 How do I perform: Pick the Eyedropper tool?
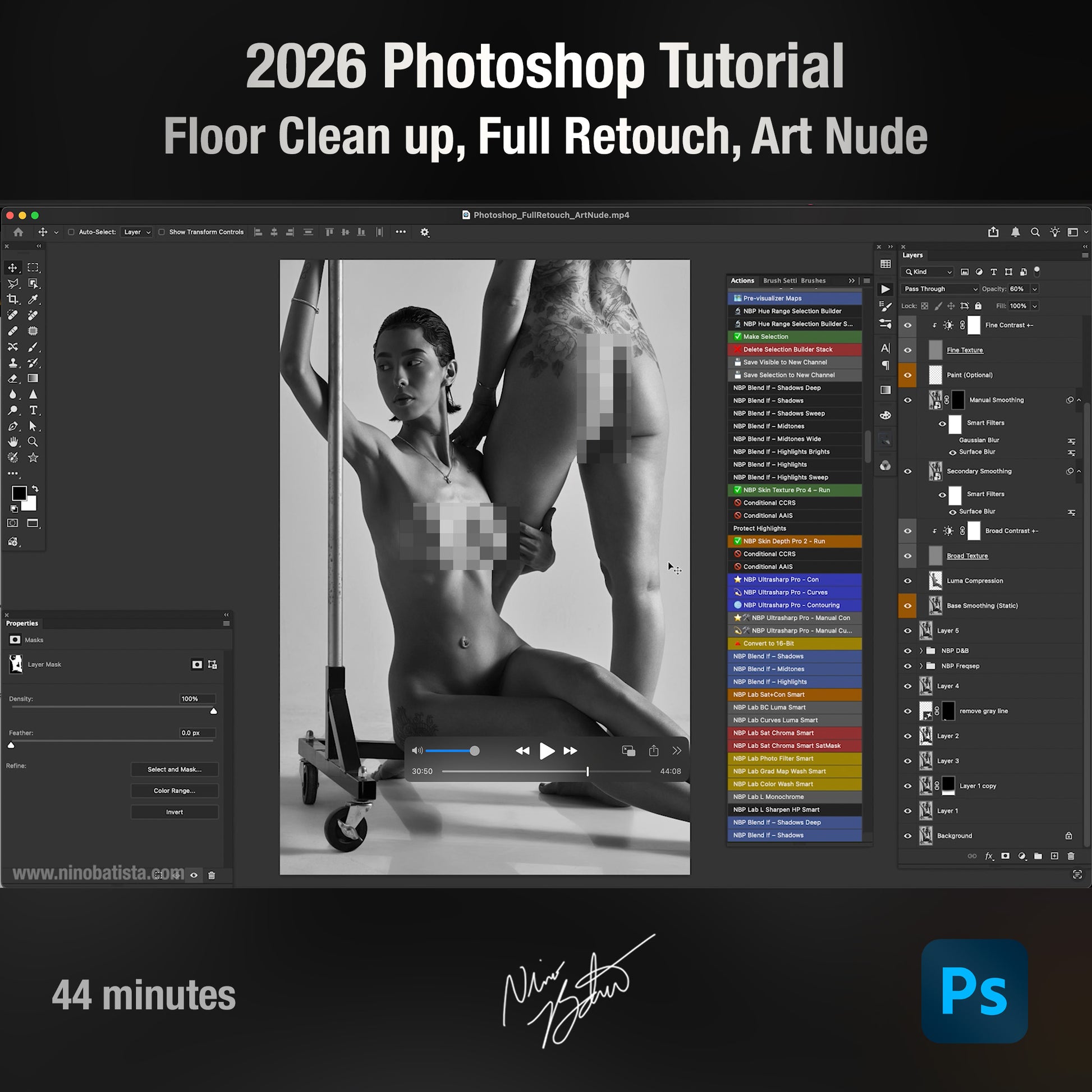pyautogui.click(x=33, y=299)
